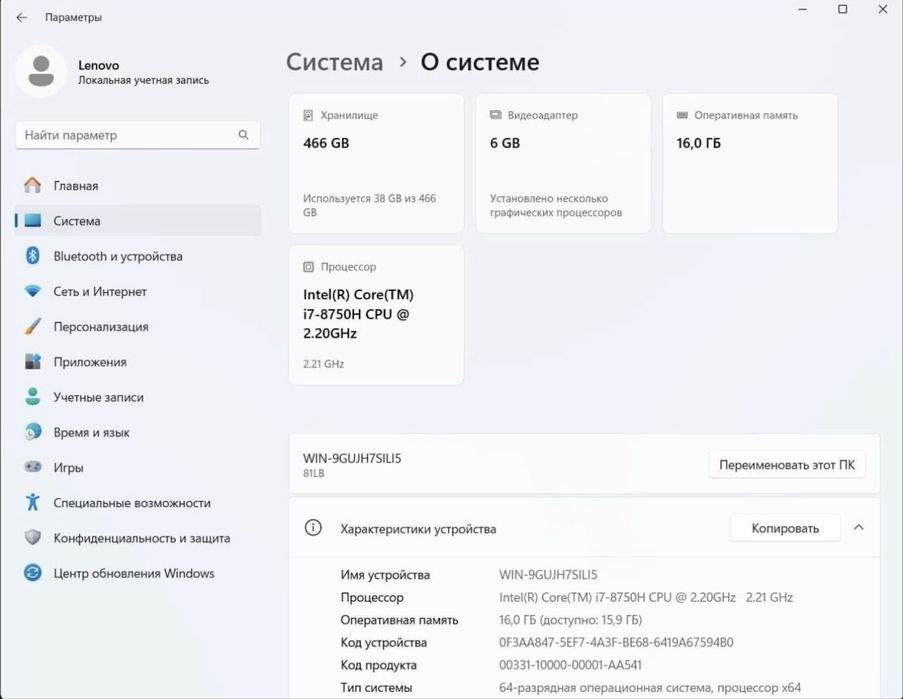This screenshot has width=903, height=699.
Task: Open Игры settings page
Action: tap(138, 467)
